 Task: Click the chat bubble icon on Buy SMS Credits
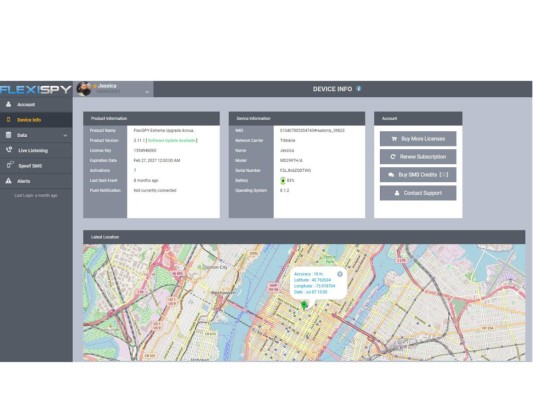coord(391,175)
